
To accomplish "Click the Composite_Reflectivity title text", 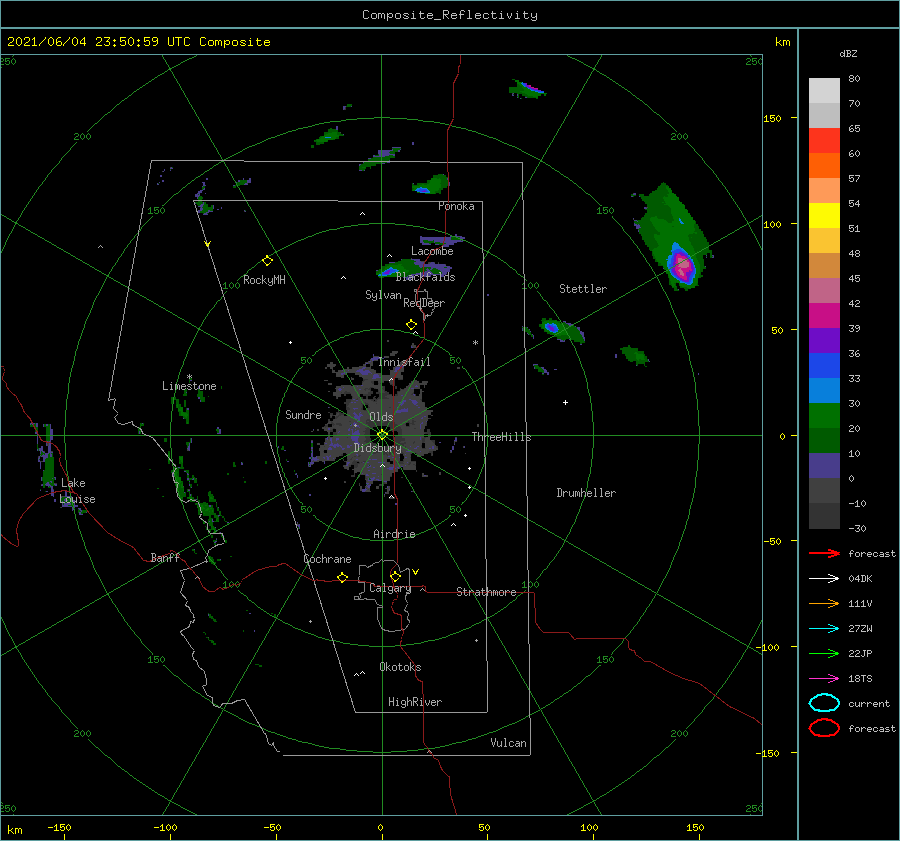I will point(450,15).
